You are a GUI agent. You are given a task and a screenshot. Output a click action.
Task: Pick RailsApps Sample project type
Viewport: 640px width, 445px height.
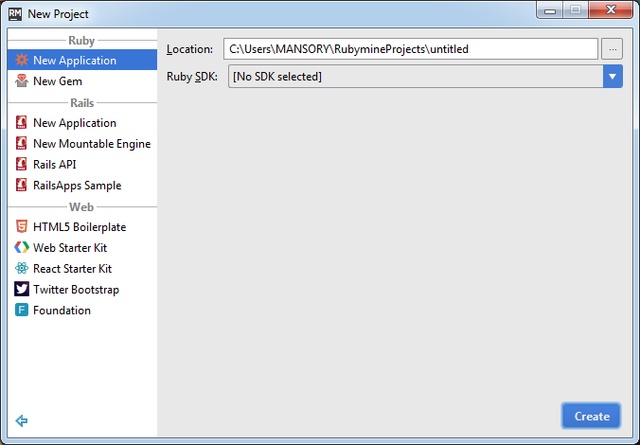(x=82, y=185)
